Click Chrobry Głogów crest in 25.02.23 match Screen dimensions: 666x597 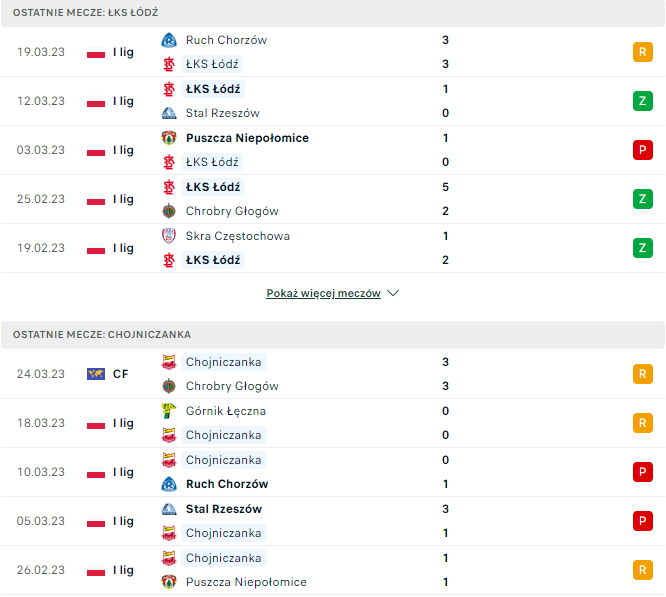(168, 211)
